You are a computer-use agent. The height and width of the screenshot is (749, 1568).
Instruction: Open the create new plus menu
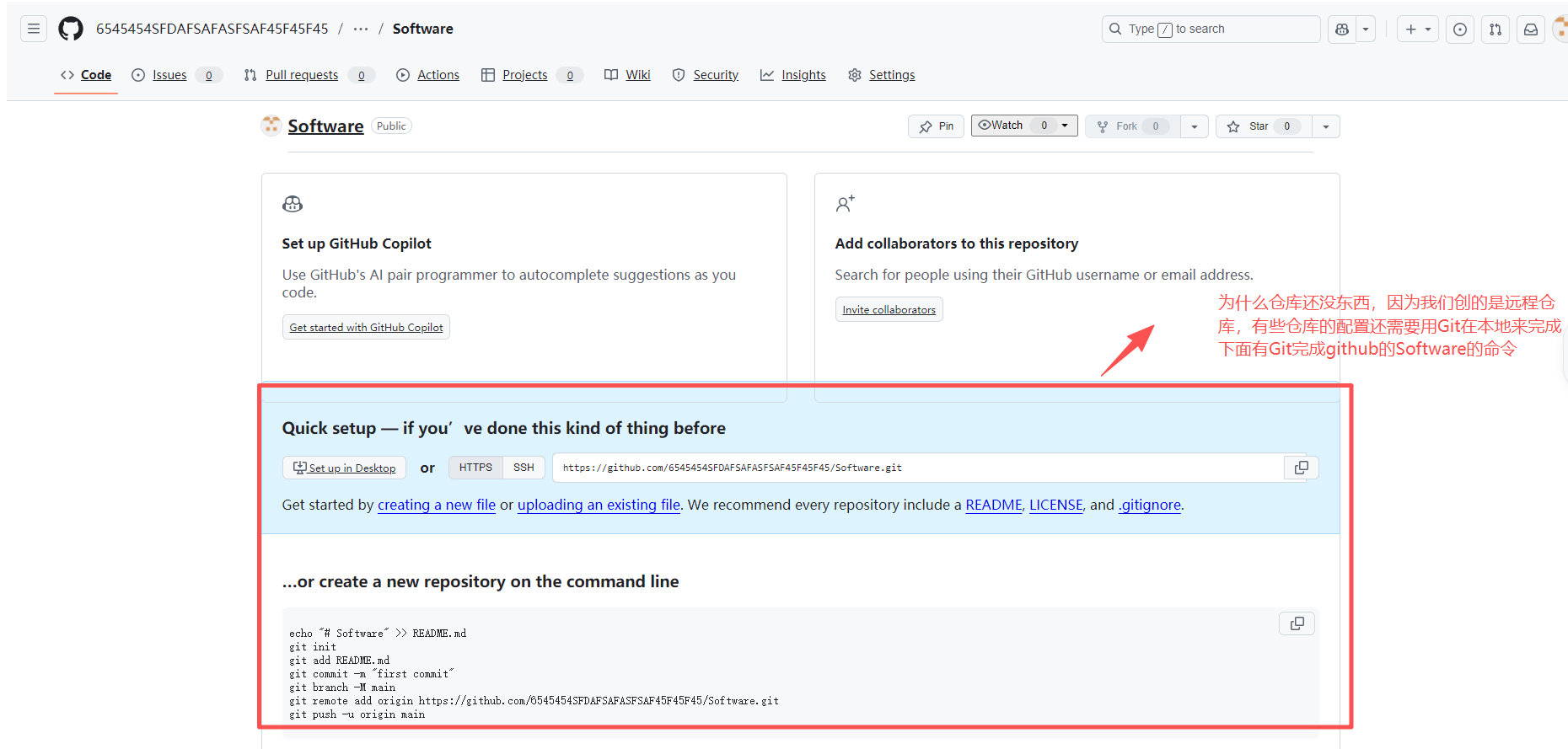1418,29
